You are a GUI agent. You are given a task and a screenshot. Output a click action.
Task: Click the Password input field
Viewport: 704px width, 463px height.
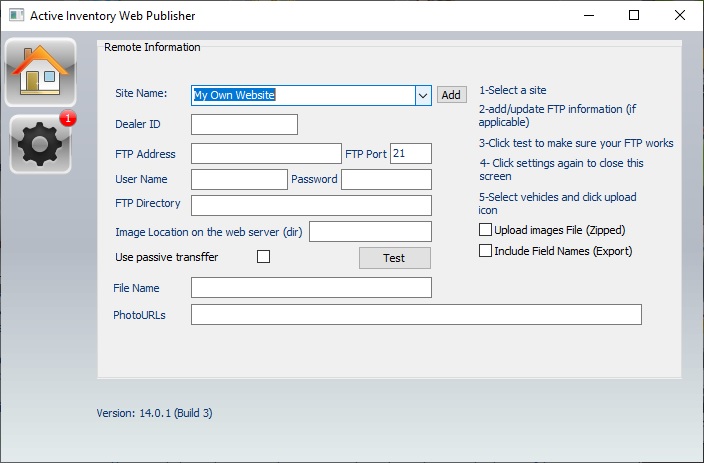pyautogui.click(x=387, y=179)
